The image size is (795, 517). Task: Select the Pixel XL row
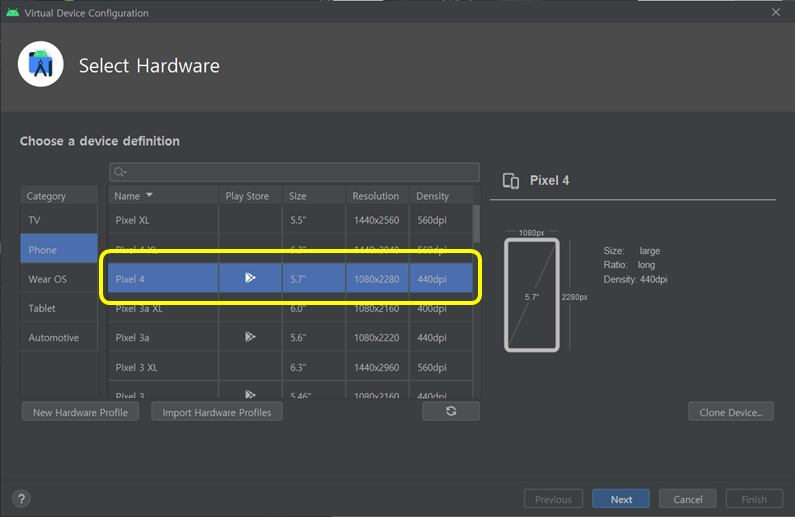click(x=290, y=220)
